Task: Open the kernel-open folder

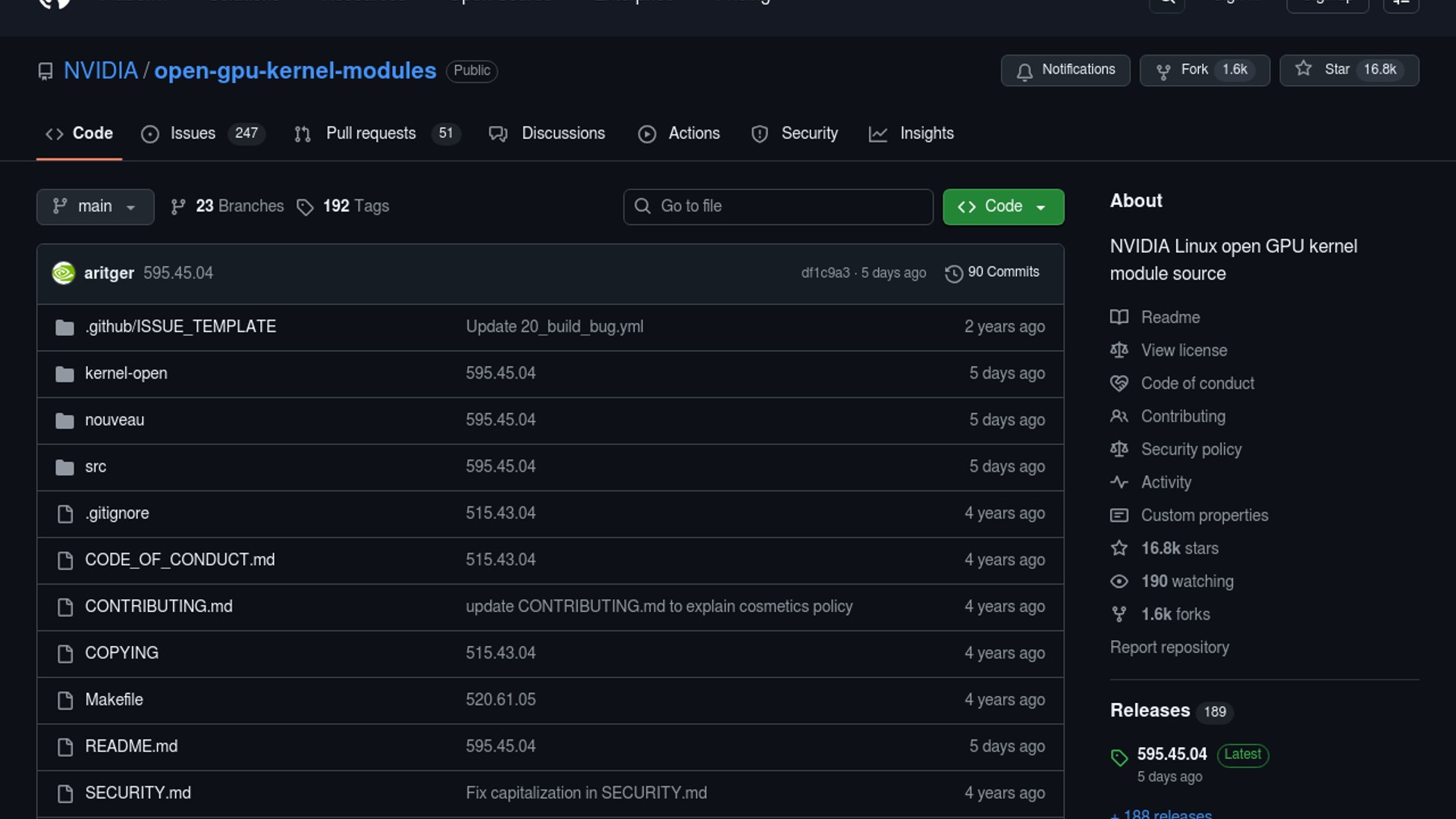Action: pos(126,373)
